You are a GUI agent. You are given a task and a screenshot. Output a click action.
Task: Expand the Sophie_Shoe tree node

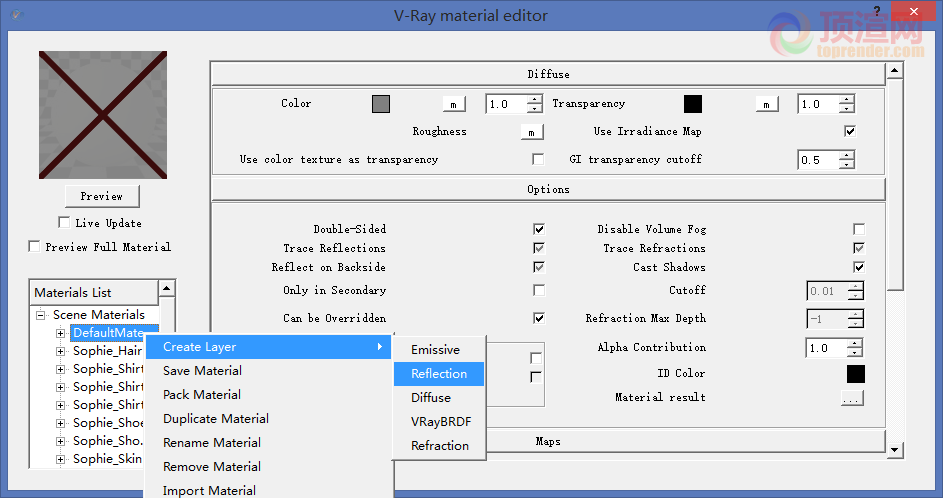pyautogui.click(x=60, y=423)
